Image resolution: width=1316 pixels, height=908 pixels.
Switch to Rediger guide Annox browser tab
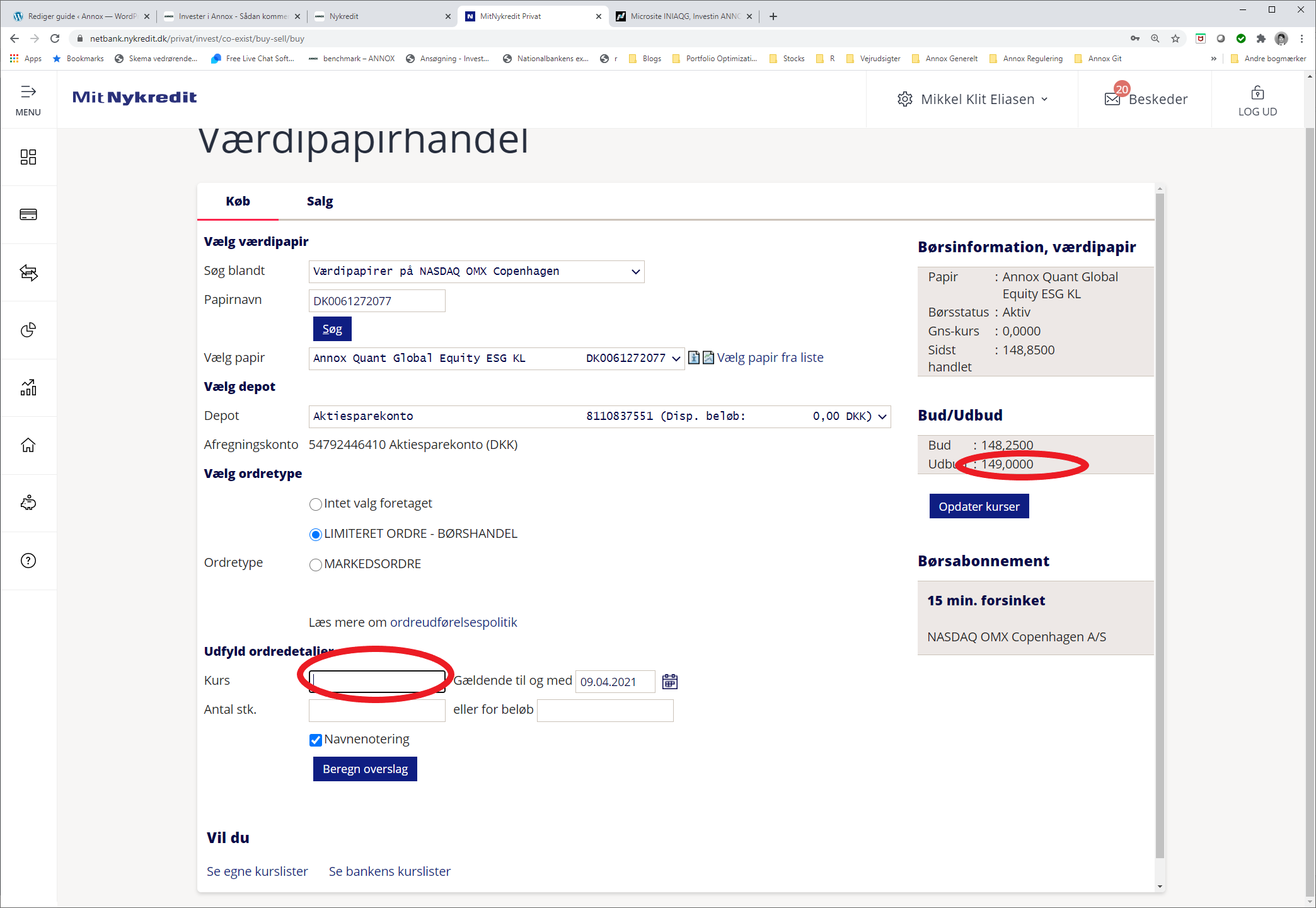pos(81,16)
